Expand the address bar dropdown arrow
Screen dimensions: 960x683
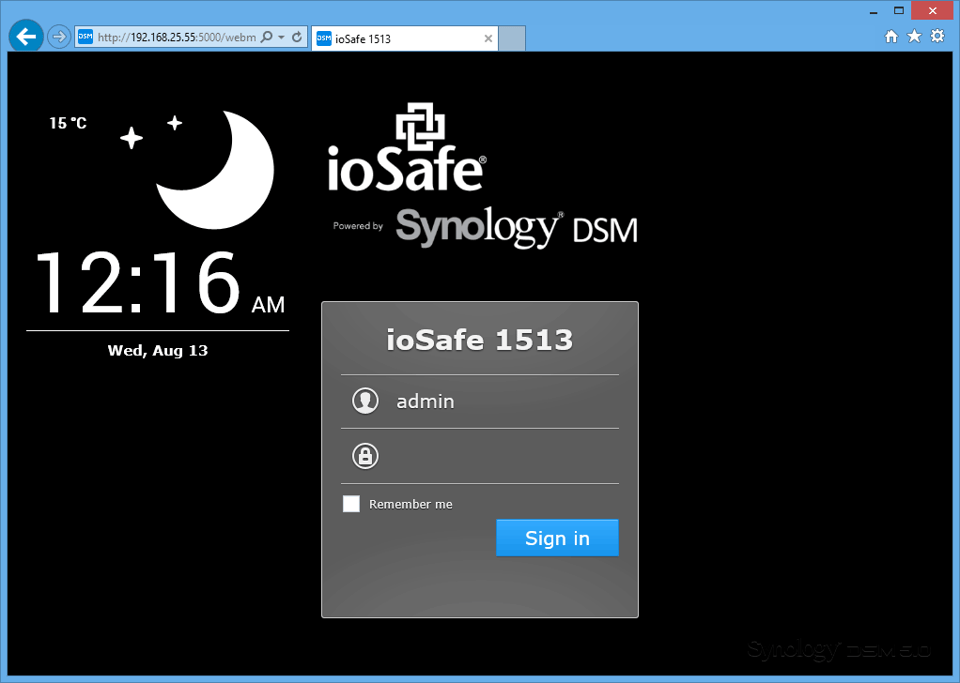coord(282,37)
